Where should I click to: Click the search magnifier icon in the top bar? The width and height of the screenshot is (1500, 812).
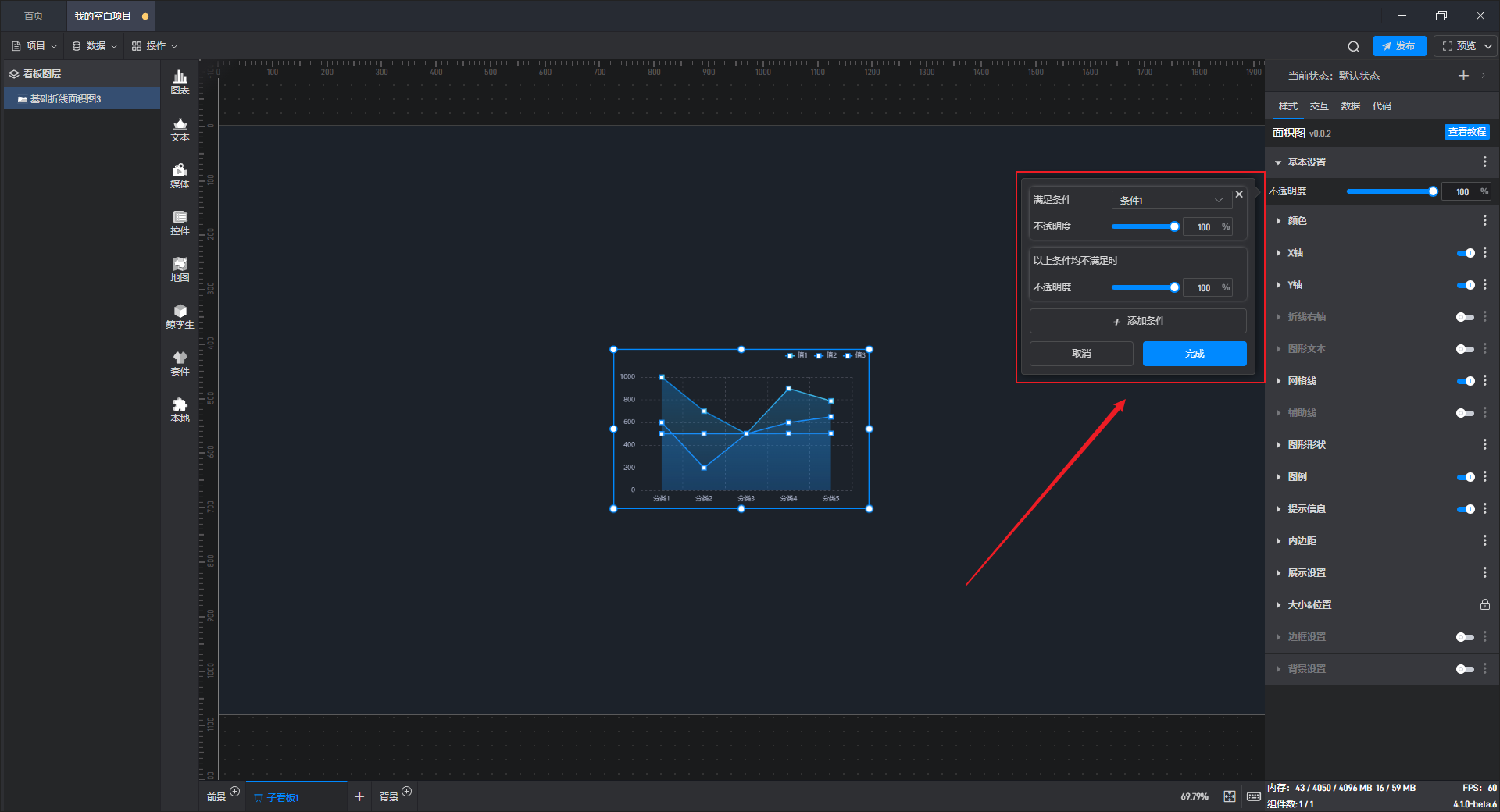coord(1354,46)
